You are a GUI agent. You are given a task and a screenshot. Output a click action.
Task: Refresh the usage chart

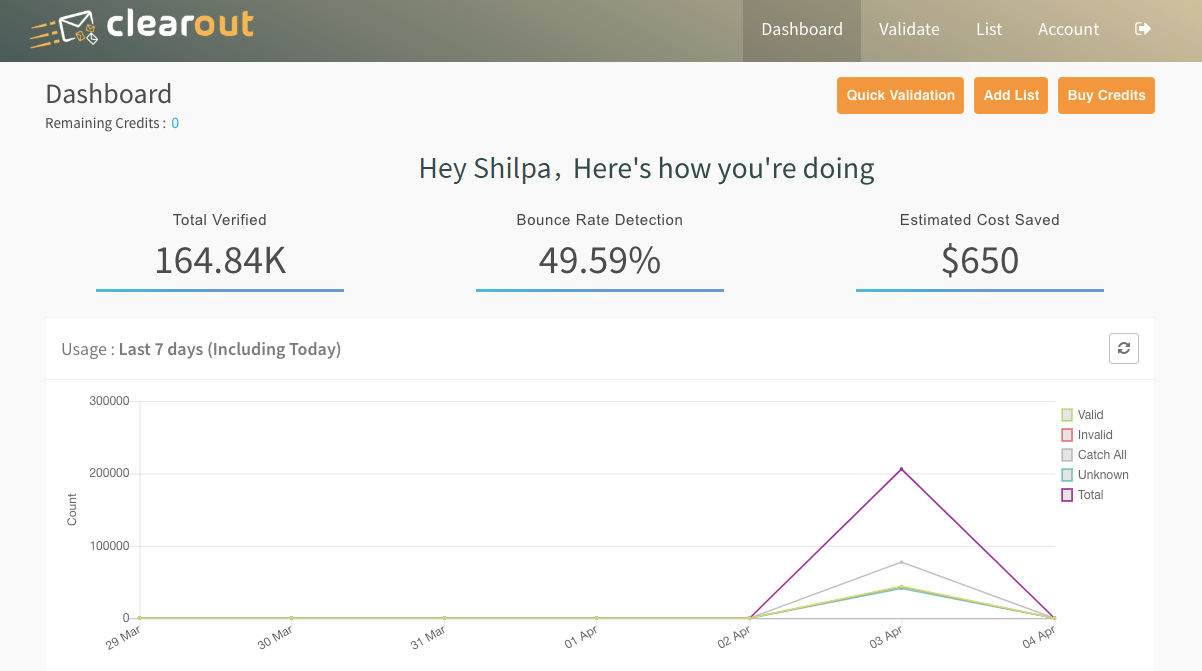point(1124,348)
